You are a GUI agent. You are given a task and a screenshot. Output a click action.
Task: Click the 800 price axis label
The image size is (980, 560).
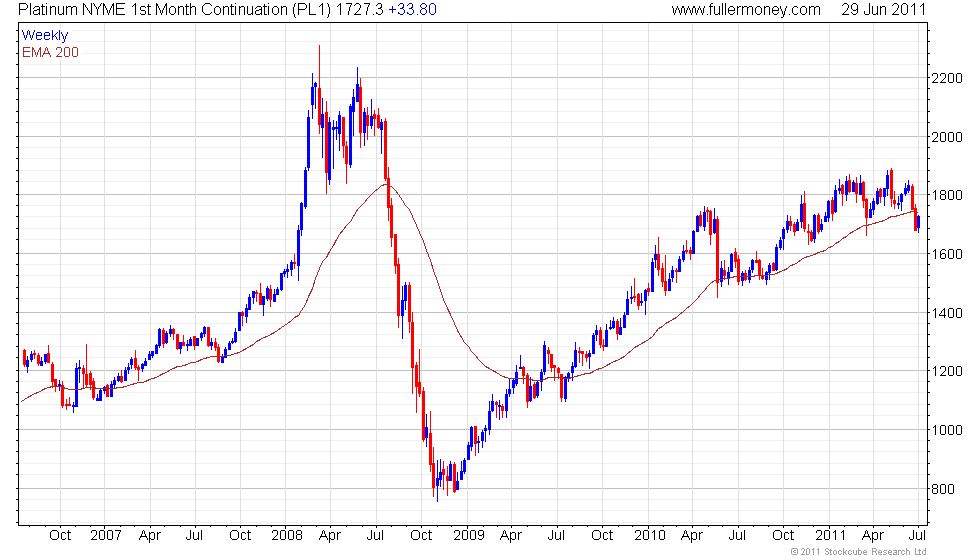point(943,489)
